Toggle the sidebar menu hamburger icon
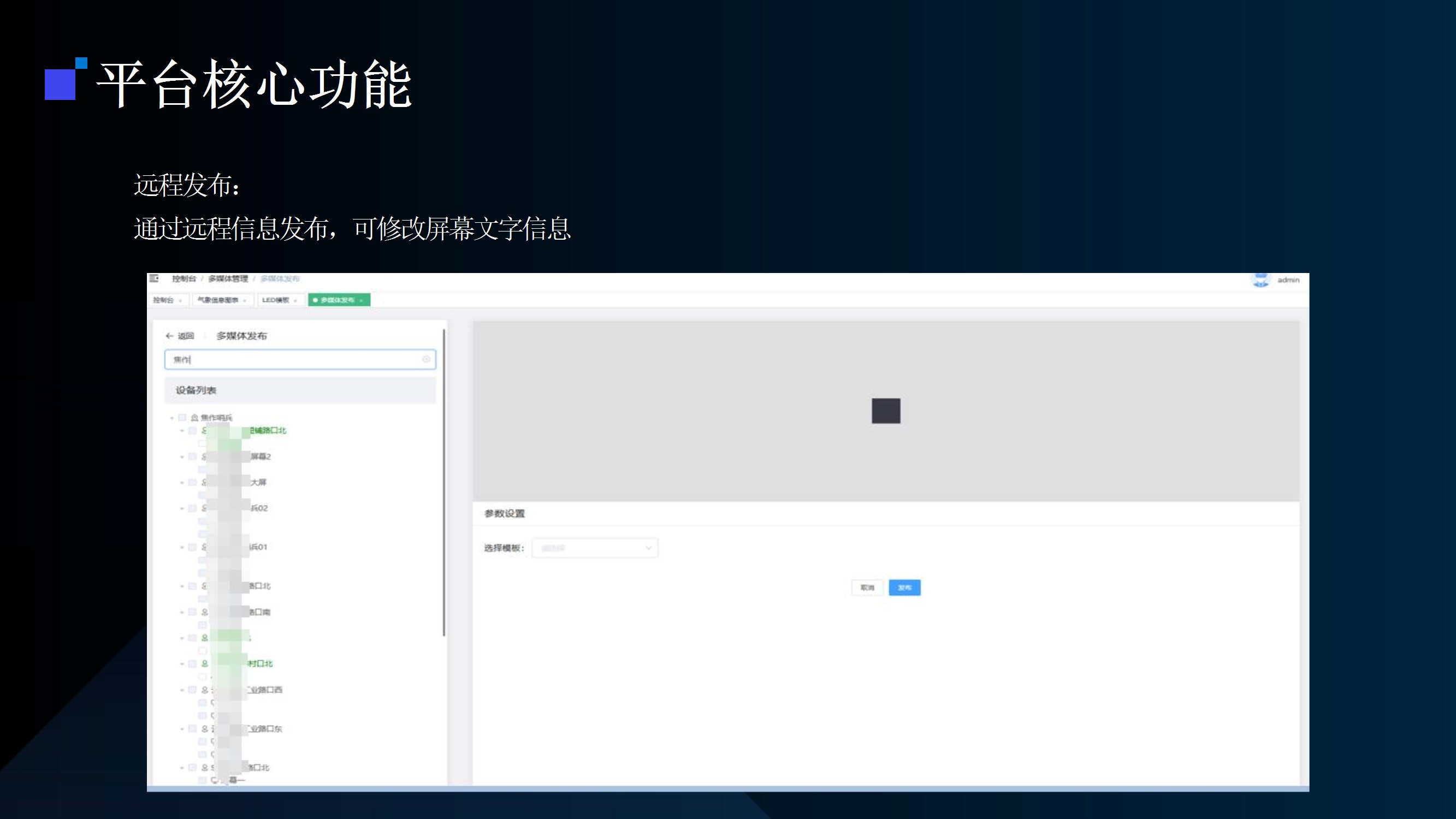Screen dimensions: 1456x819 point(154,278)
